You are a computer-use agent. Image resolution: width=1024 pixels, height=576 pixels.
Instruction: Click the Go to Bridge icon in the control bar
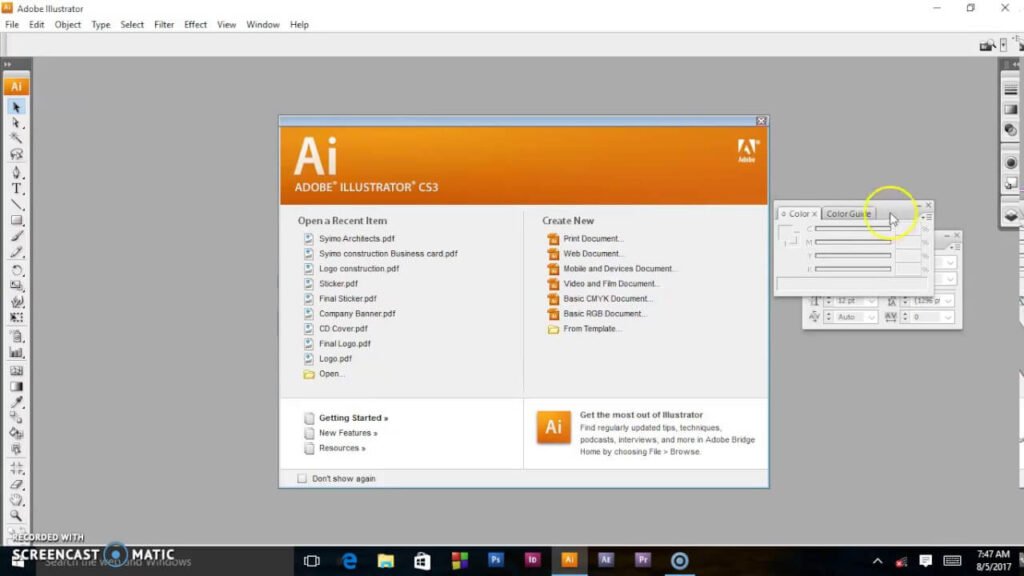(987, 45)
